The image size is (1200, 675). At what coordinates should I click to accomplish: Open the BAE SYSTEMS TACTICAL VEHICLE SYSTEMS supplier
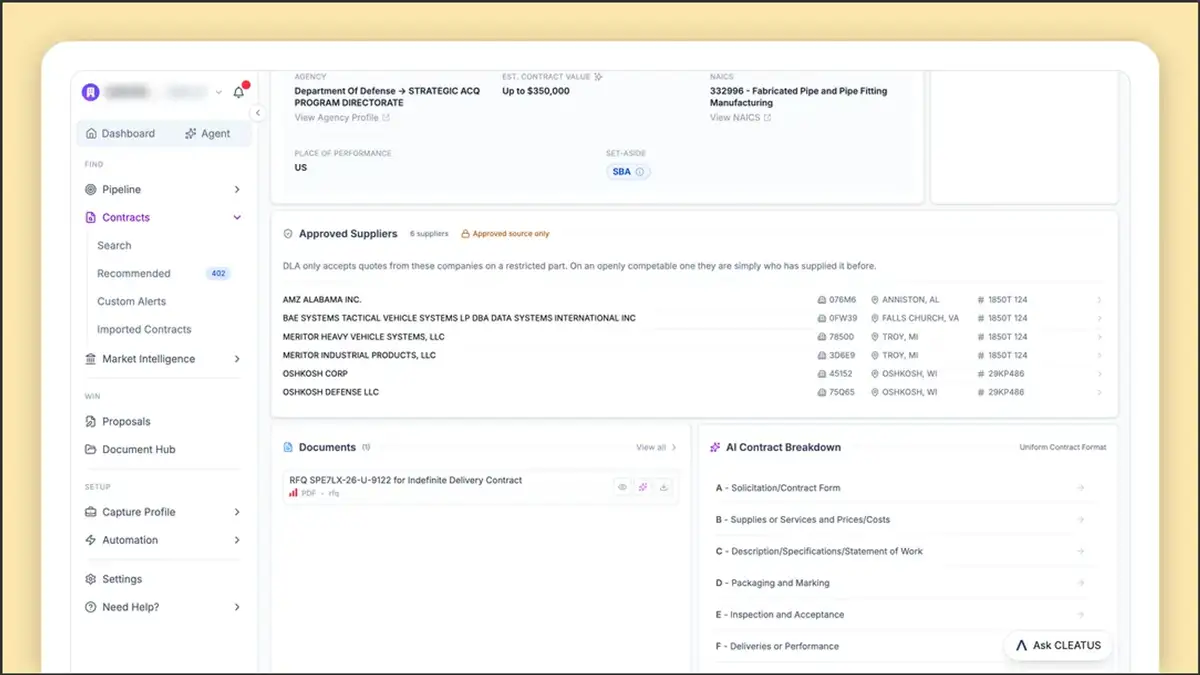click(x=692, y=318)
